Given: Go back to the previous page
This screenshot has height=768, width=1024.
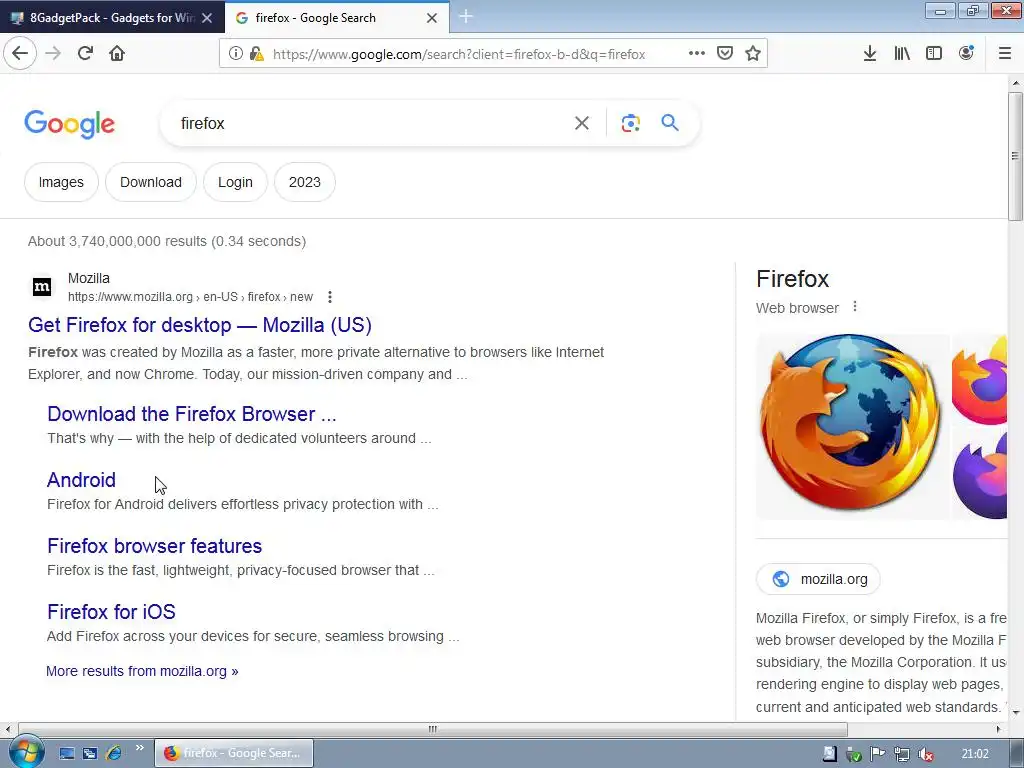Looking at the screenshot, I should 20,54.
